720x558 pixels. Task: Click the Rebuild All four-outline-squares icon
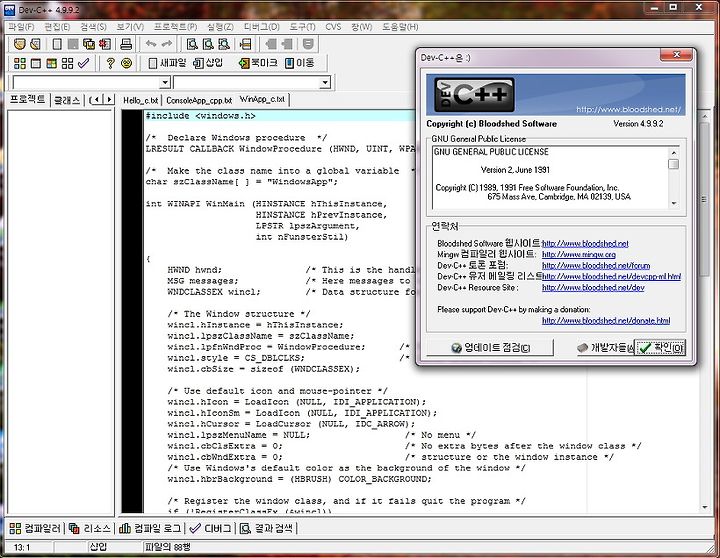pos(68,63)
